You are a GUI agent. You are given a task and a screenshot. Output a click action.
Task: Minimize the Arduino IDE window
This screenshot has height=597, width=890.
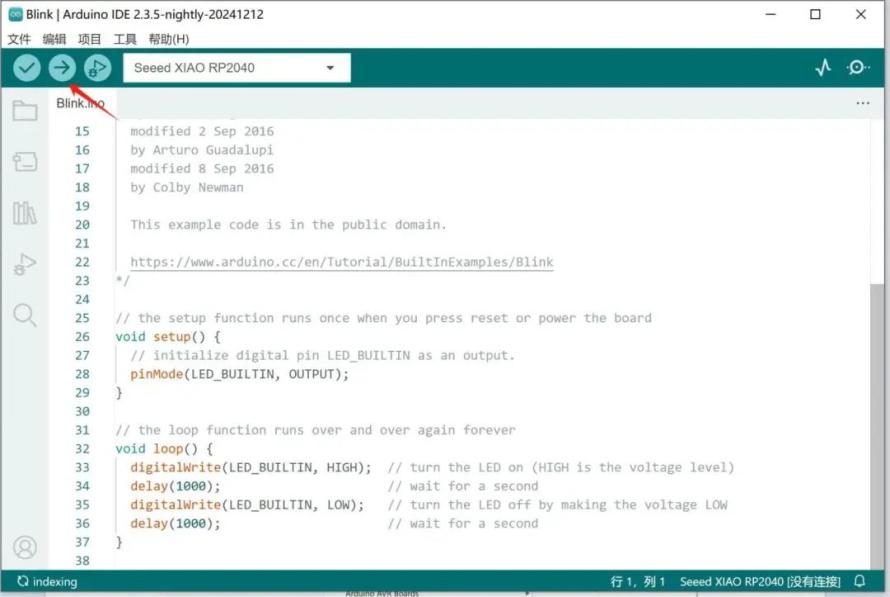coord(770,14)
